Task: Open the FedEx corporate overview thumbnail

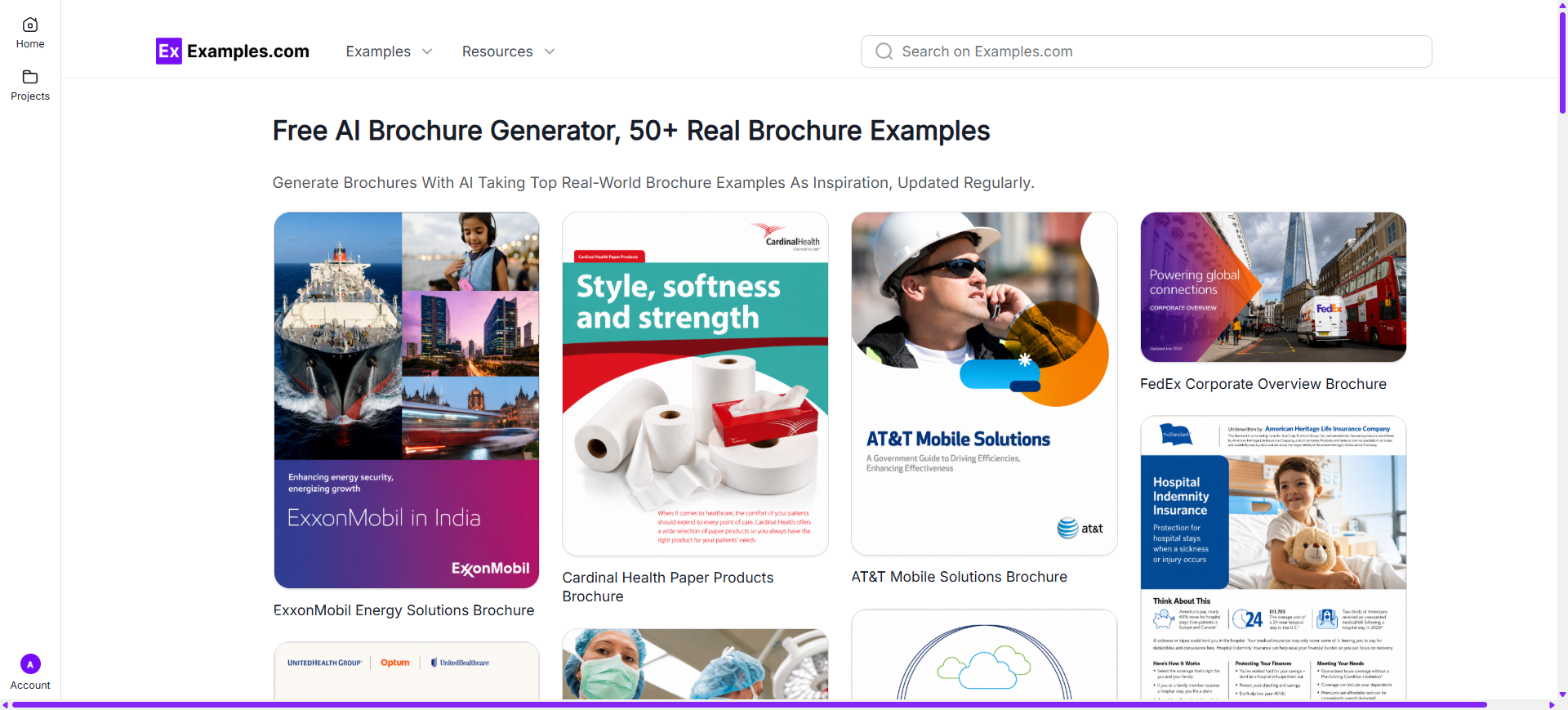Action: pyautogui.click(x=1273, y=287)
